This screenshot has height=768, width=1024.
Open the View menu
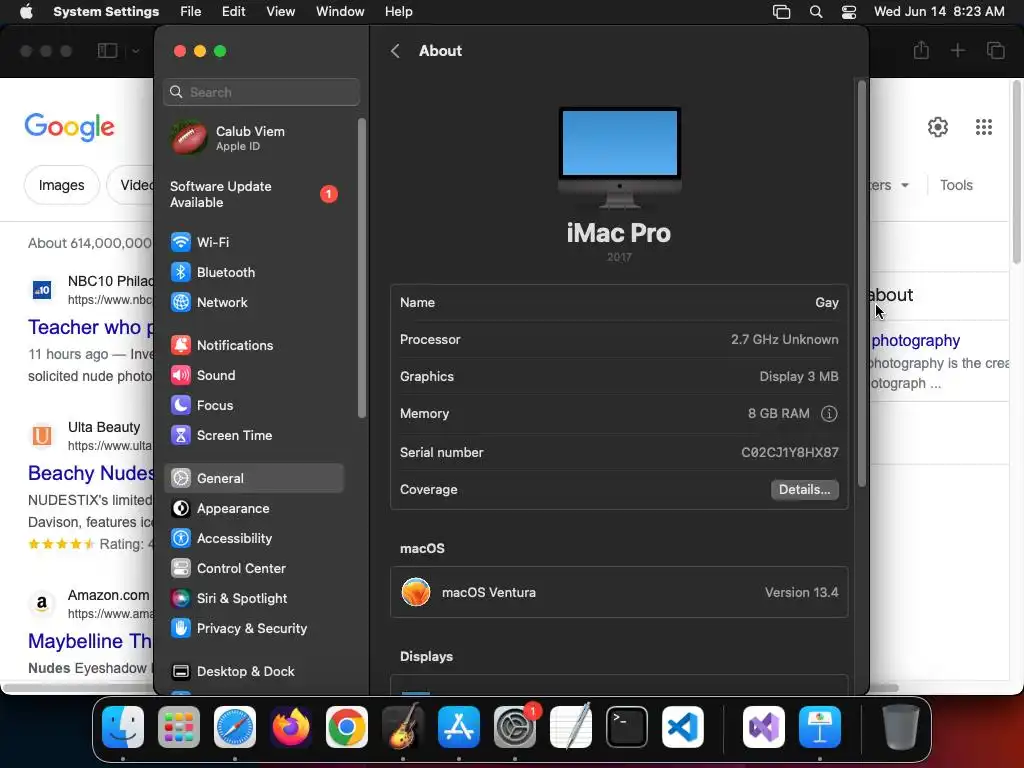click(x=280, y=12)
